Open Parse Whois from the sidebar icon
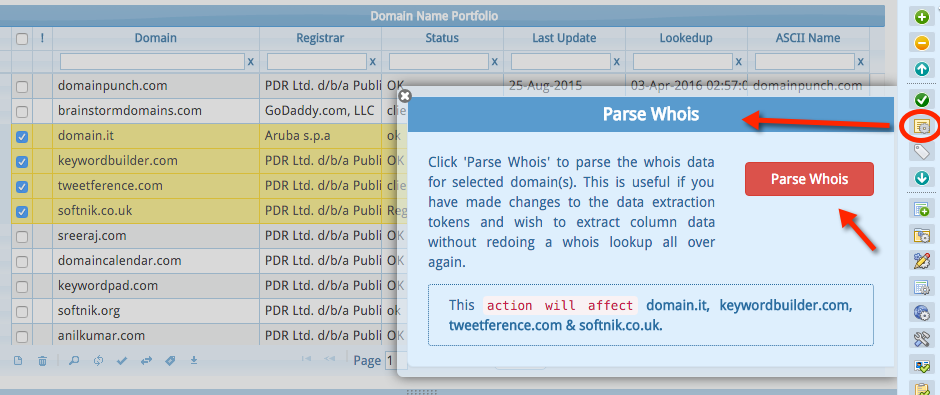Screen dimensions: 940x395 (x=921, y=126)
